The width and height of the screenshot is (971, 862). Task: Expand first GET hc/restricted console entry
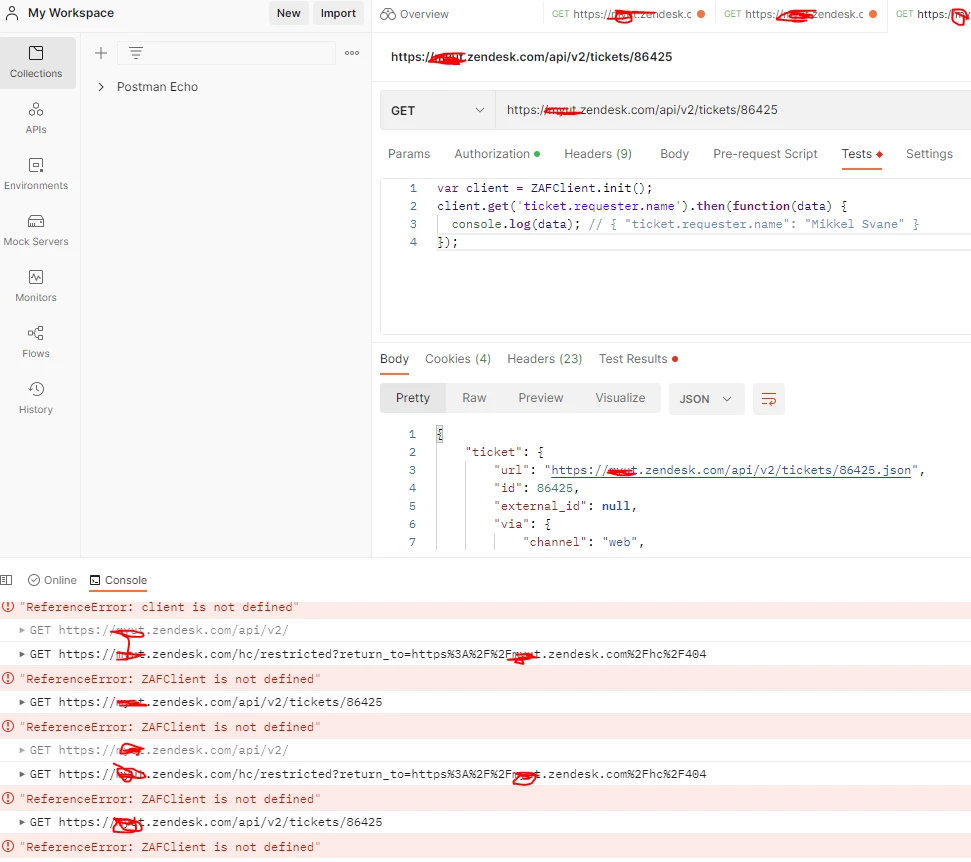click(22, 655)
